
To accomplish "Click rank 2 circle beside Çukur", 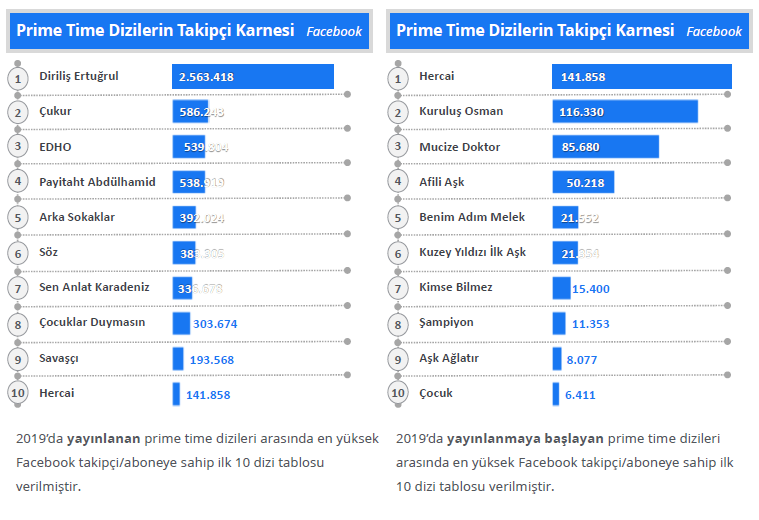I will click(18, 112).
